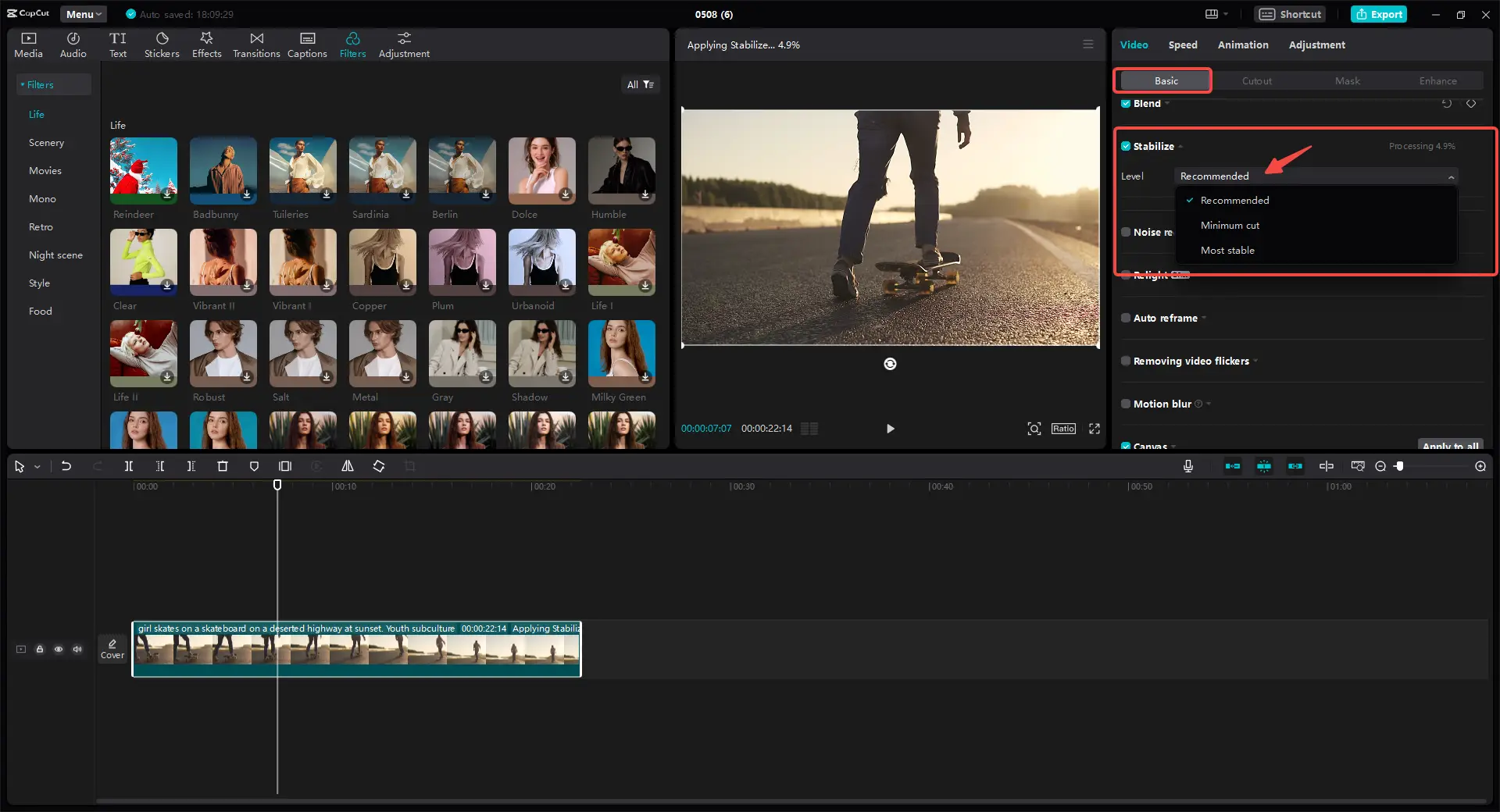
Task: Open the Mask tool in the timeline toolbar
Action: click(x=254, y=466)
